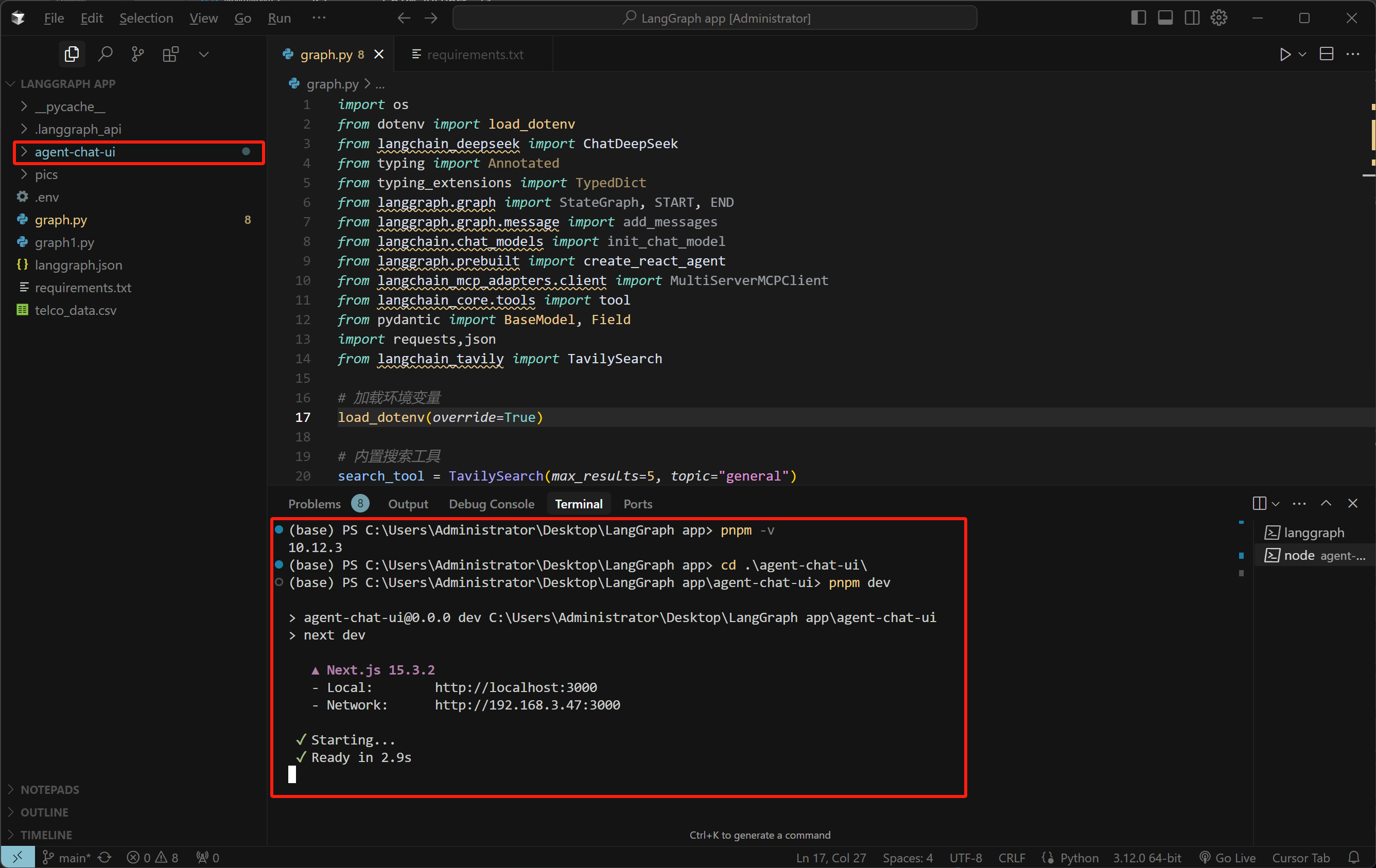Open the Extensions view icon
The height and width of the screenshot is (868, 1376).
tap(171, 54)
